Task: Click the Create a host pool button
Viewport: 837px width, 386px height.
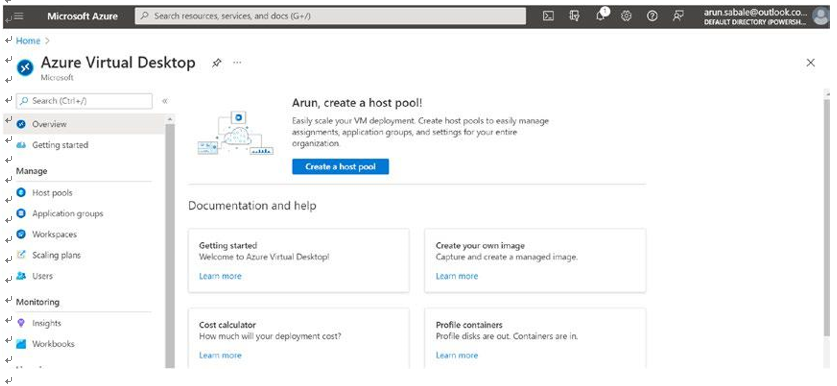Action: (x=341, y=167)
